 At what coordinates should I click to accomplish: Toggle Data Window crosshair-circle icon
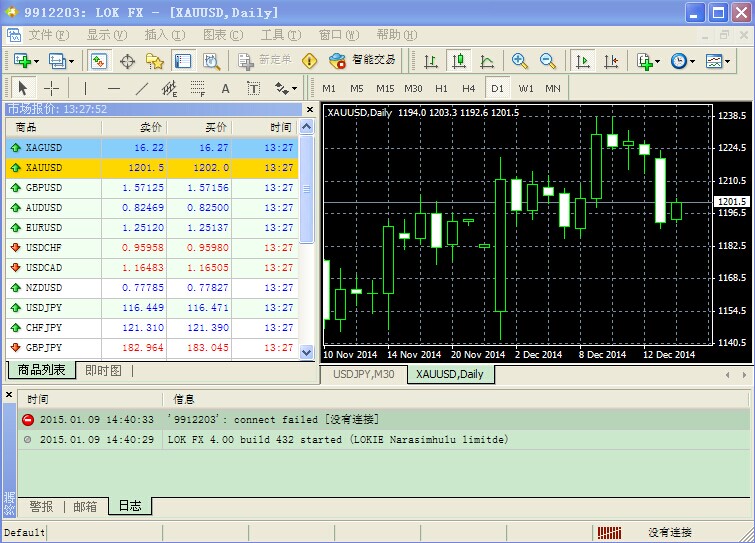127,61
